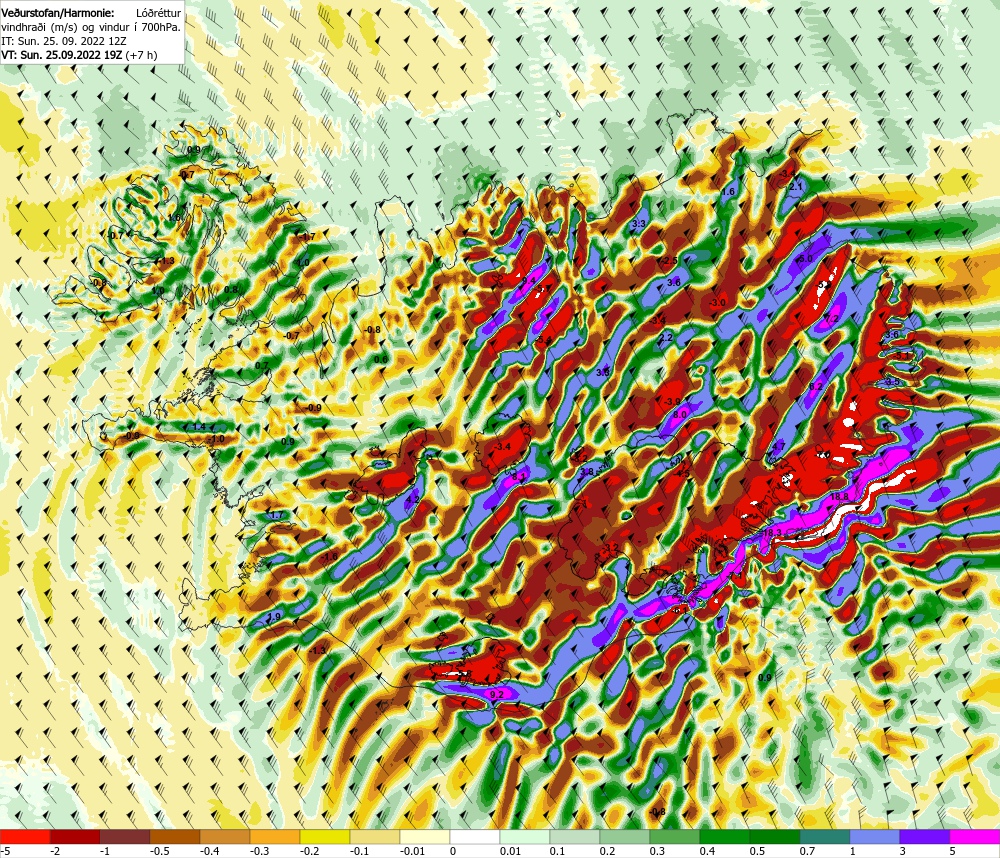1000x858 pixels.
Task: Click the legend label "0.5"
Action: (x=758, y=851)
